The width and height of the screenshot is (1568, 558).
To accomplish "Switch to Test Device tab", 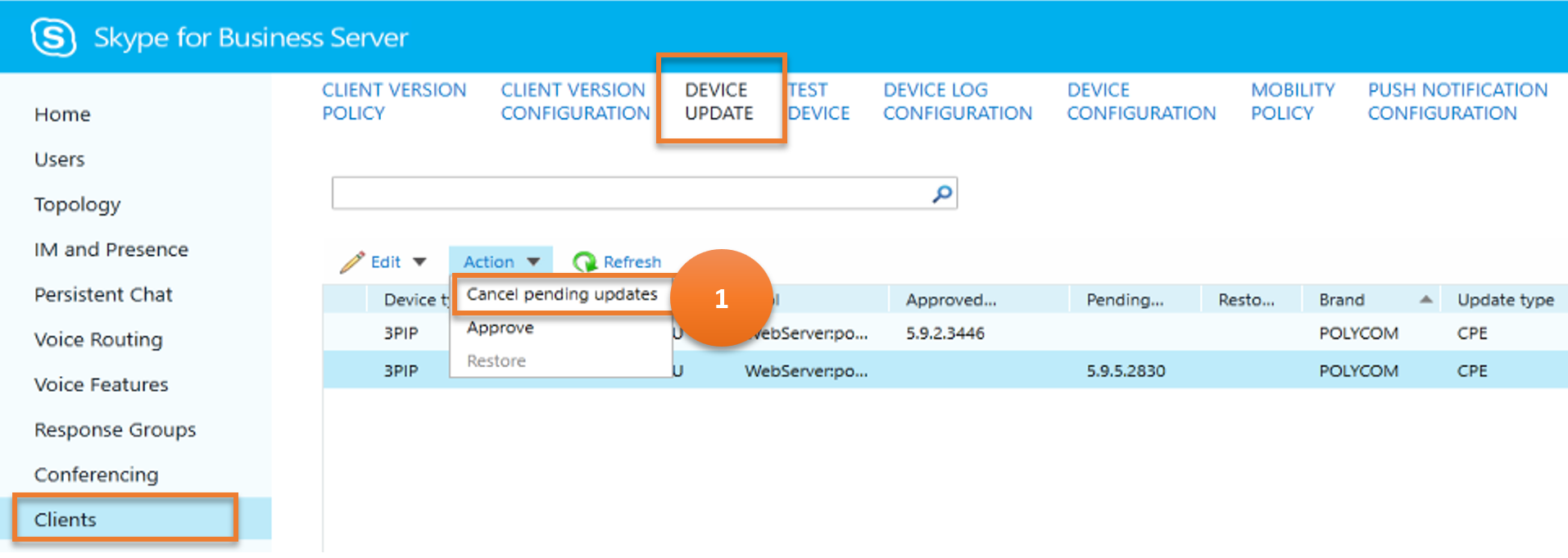I will [x=818, y=102].
